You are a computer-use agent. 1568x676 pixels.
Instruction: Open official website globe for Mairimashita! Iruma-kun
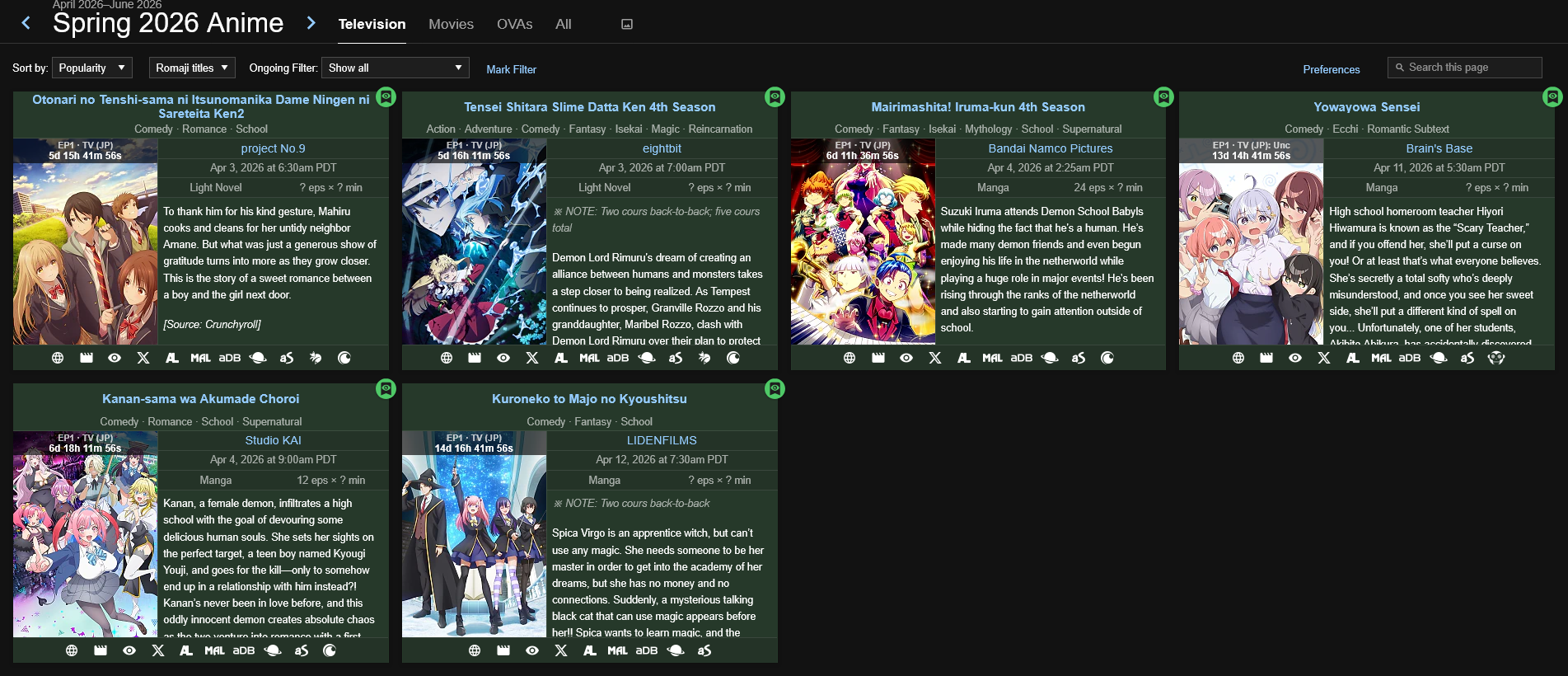(x=850, y=358)
